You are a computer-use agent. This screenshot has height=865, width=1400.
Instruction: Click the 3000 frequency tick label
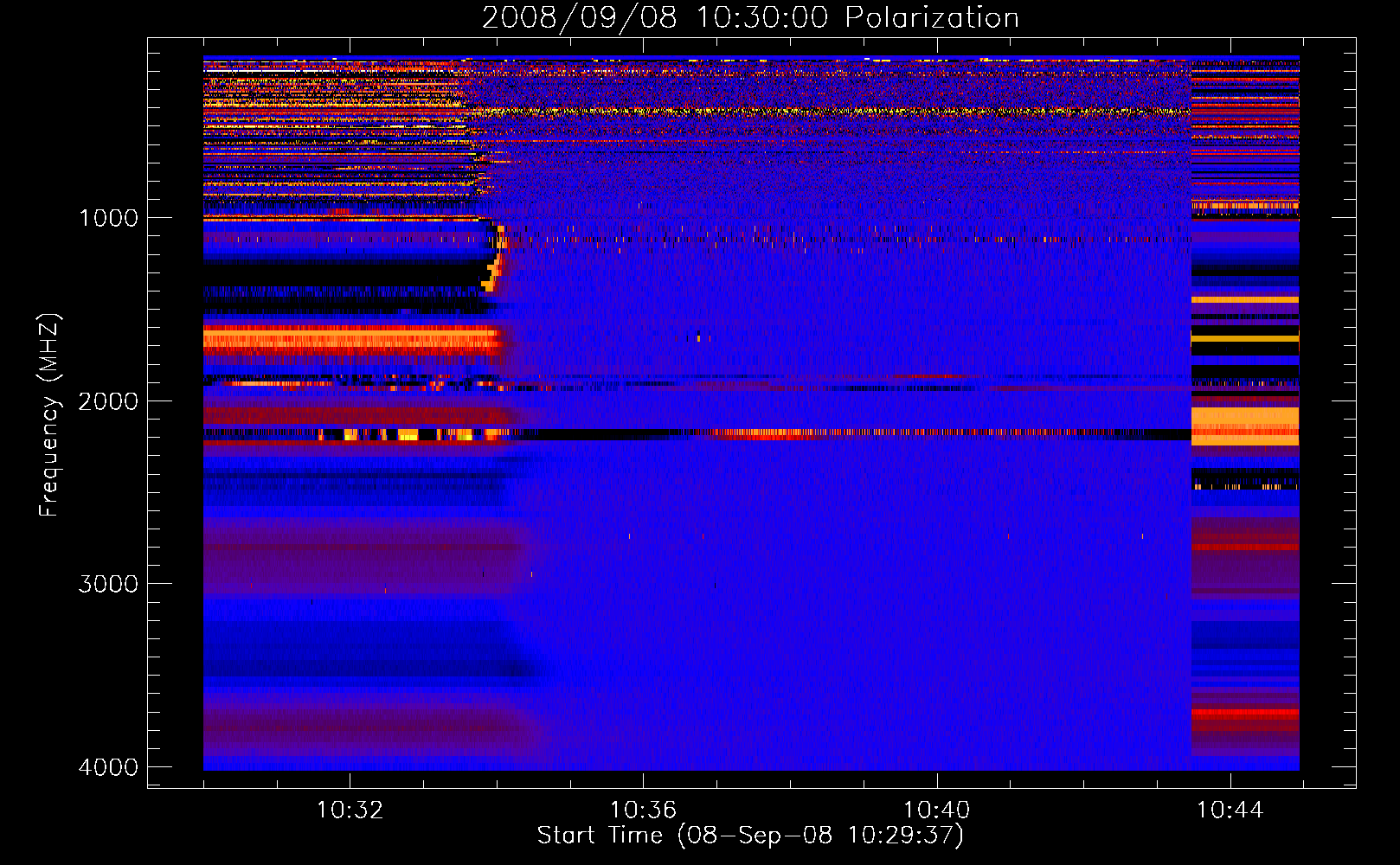tap(108, 584)
